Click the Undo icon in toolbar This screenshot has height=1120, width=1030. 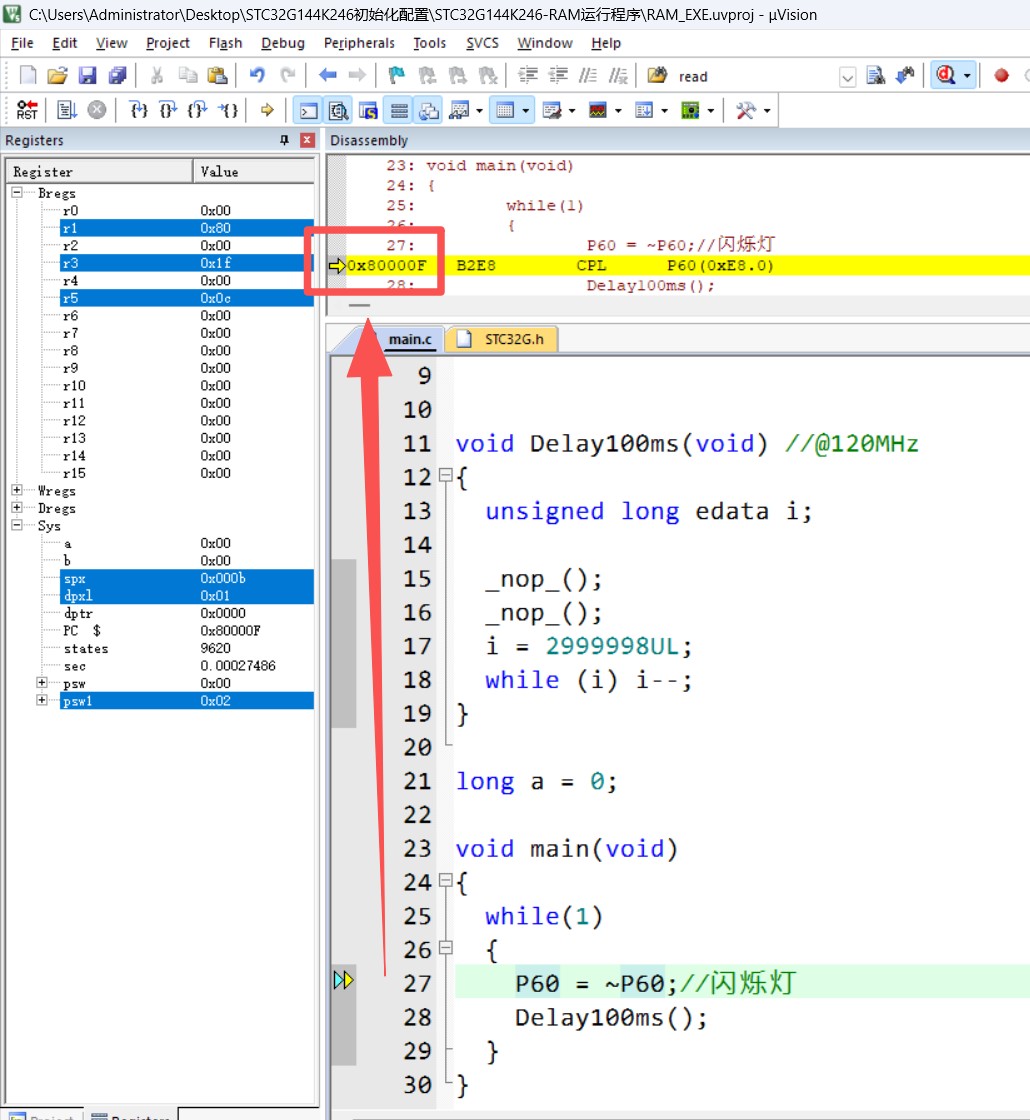pos(257,76)
